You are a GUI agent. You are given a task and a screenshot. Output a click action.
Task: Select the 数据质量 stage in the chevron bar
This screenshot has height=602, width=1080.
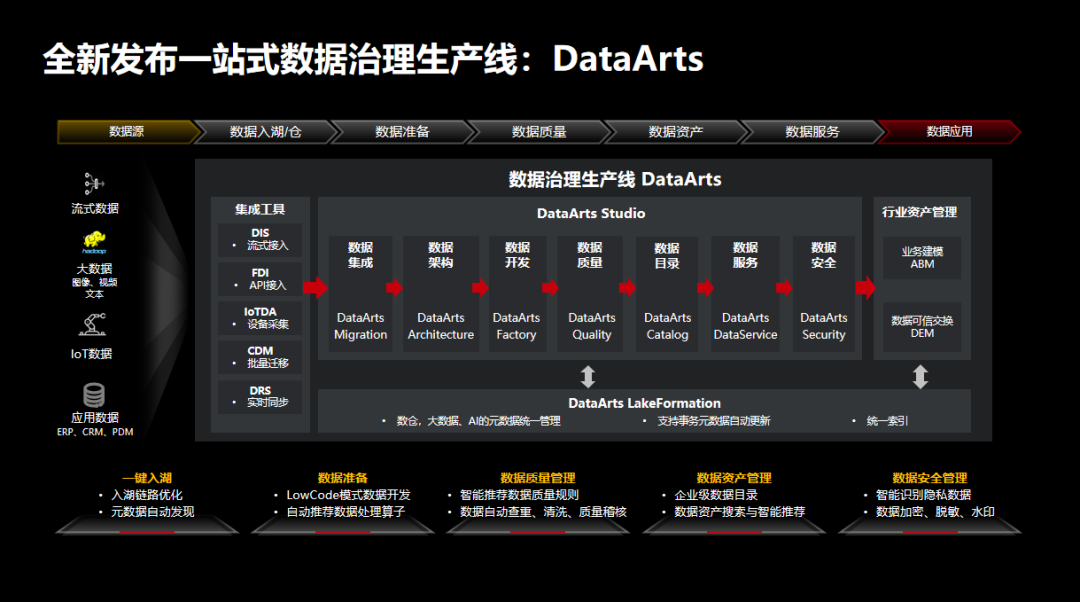539,132
